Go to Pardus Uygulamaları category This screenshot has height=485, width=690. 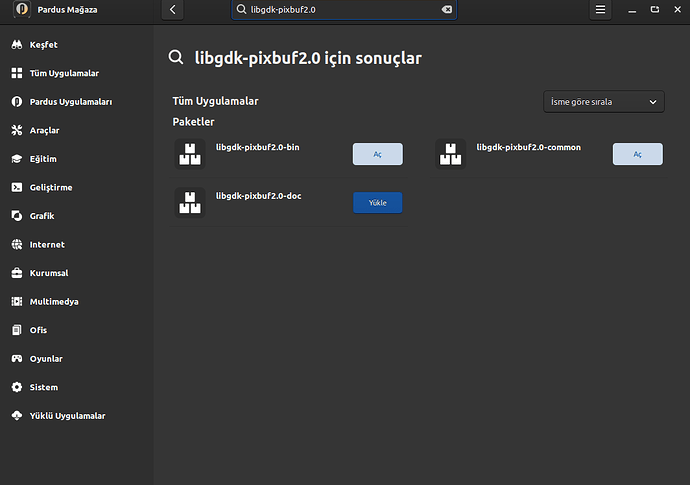tap(70, 102)
